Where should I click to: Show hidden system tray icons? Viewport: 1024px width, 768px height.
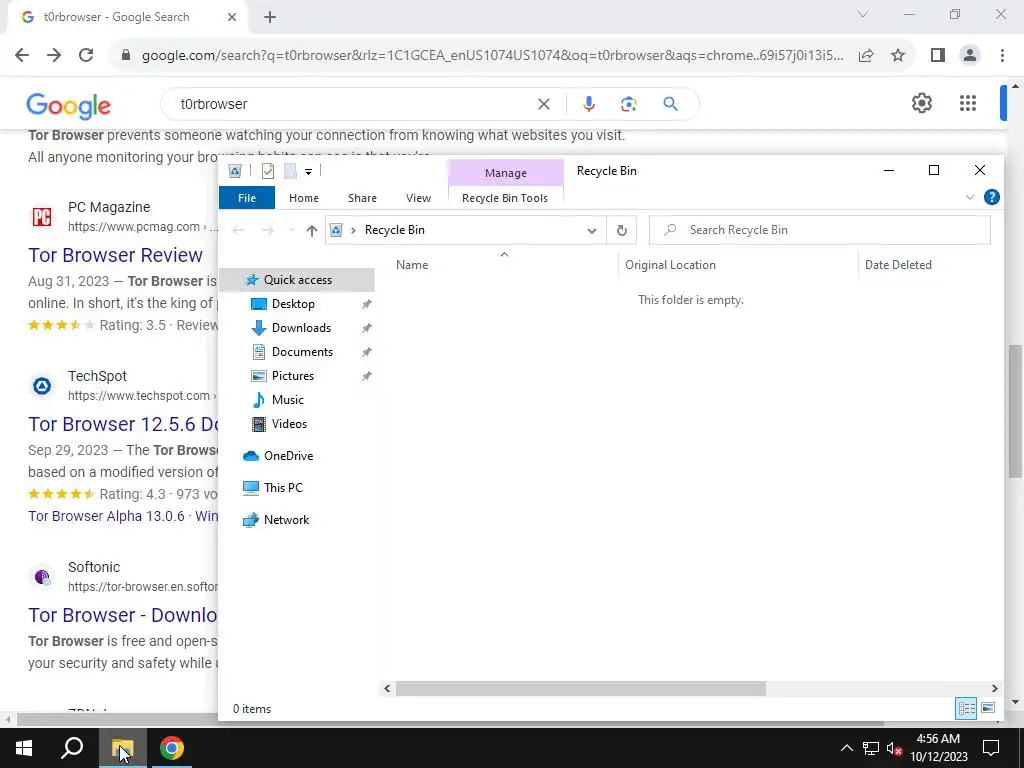(846, 748)
